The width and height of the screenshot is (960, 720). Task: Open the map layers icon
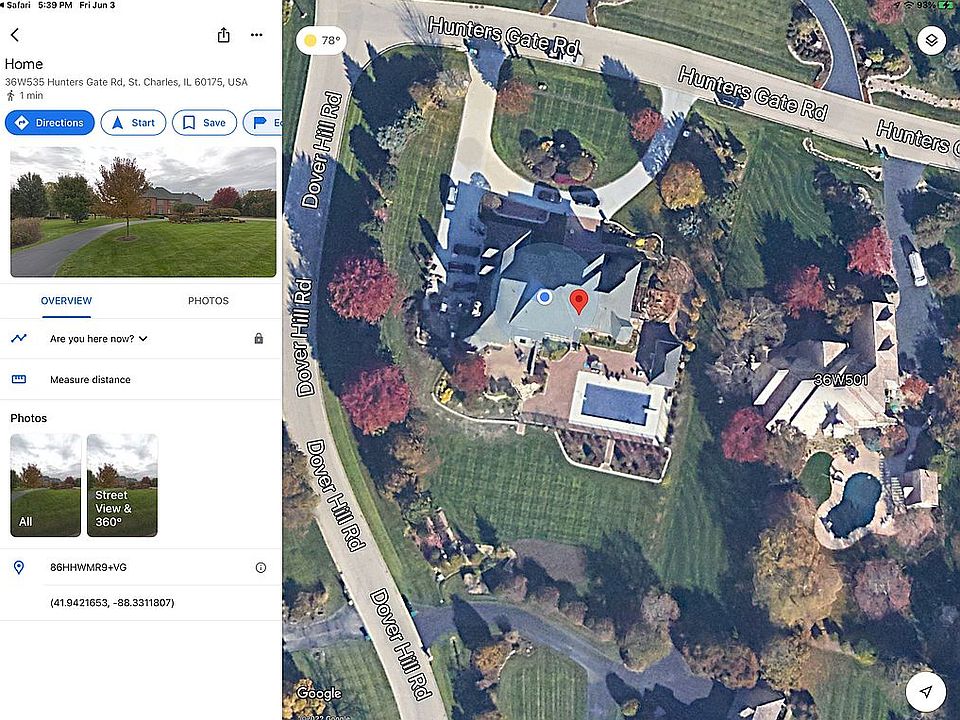pyautogui.click(x=931, y=41)
